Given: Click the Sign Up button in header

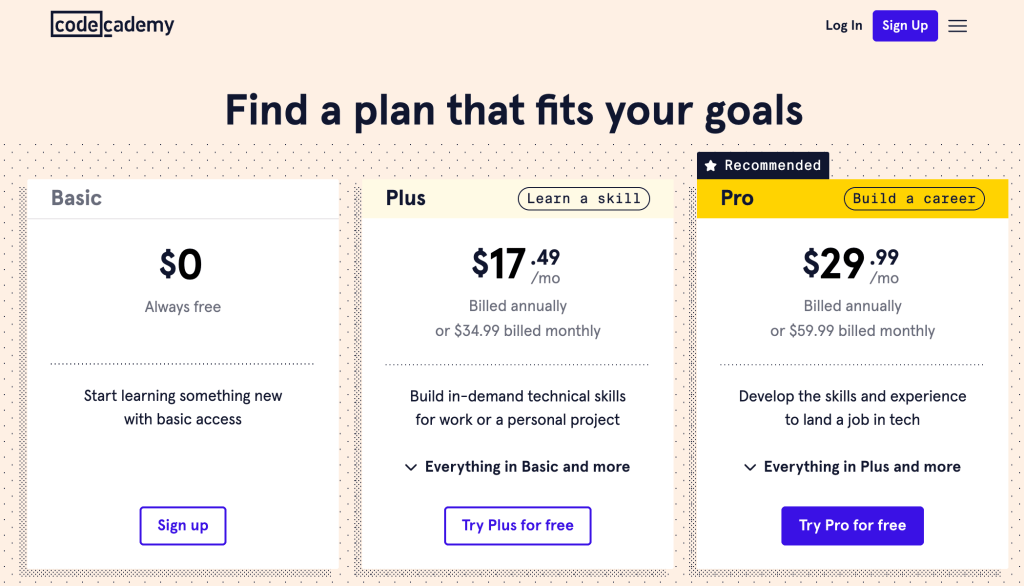Looking at the screenshot, I should (x=905, y=25).
